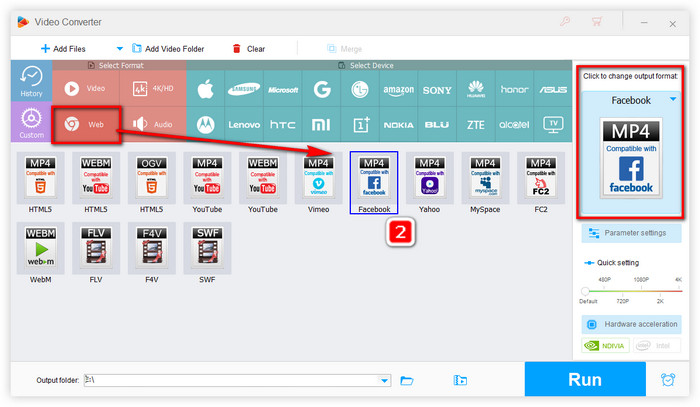Click the film-folder icon beside output path
The width and height of the screenshot is (700, 407).
[x=460, y=380]
